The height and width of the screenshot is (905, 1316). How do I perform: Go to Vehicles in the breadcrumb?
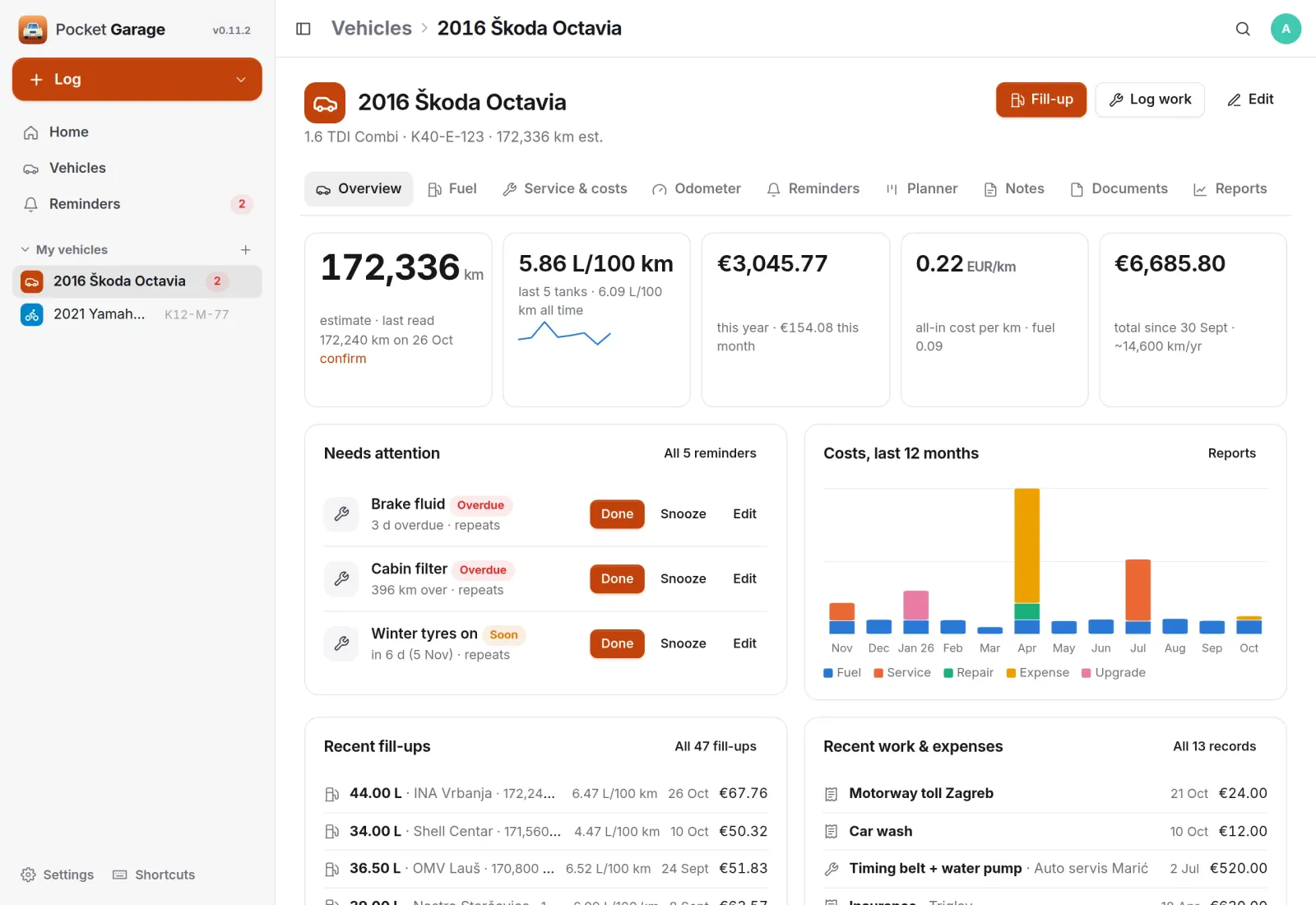(372, 28)
